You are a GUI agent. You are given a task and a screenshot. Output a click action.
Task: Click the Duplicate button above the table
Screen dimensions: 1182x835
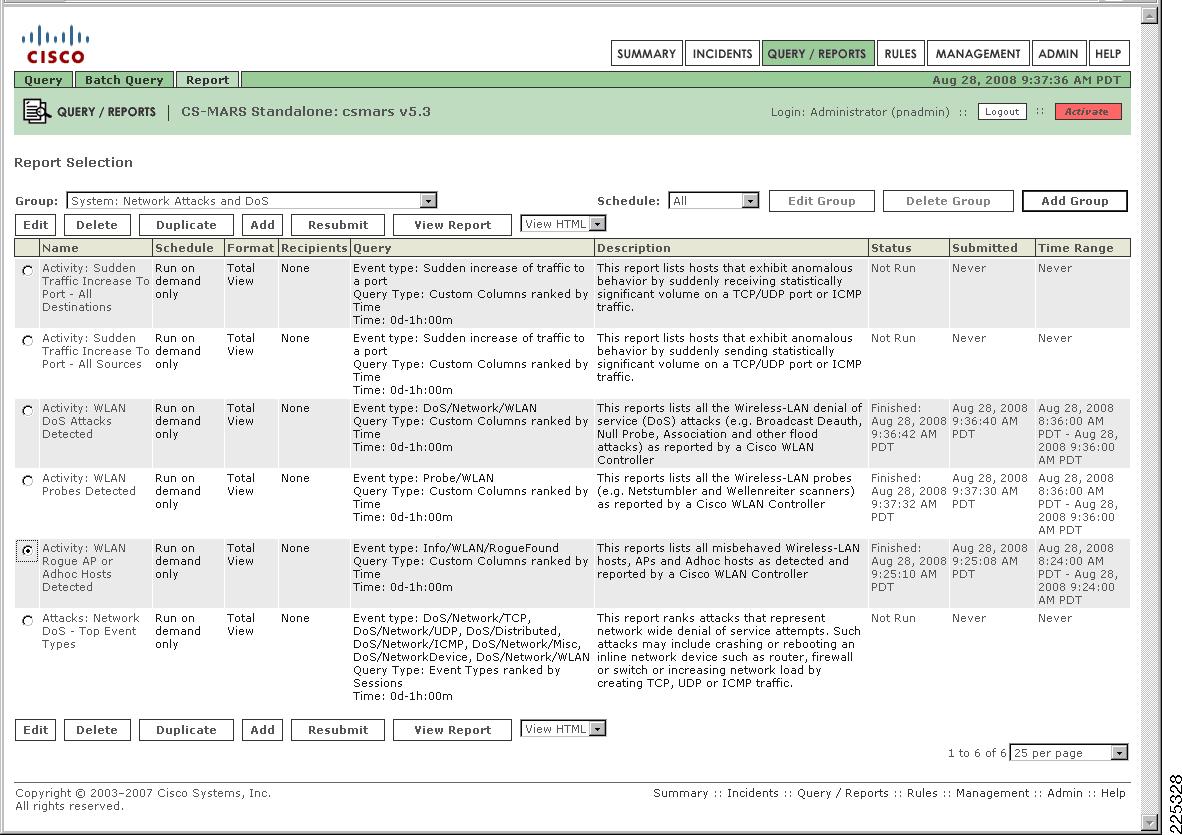point(186,225)
